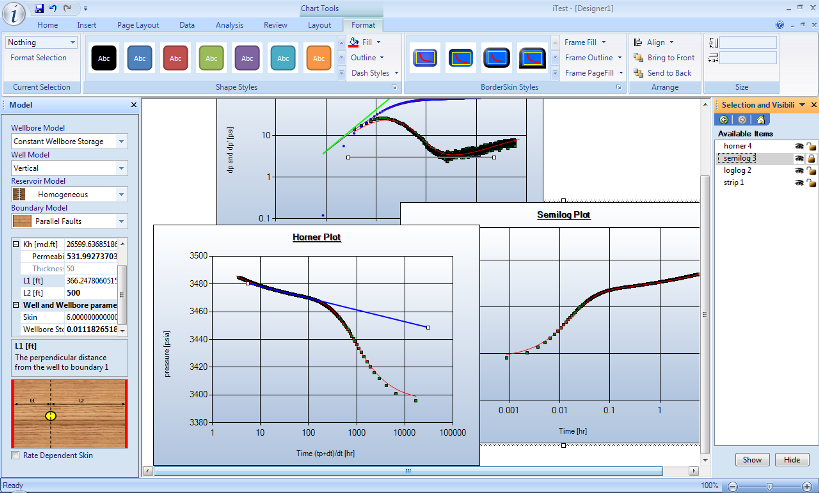This screenshot has height=493, width=819.
Task: Toggle visibility eye for strip 1
Action: 799,183
